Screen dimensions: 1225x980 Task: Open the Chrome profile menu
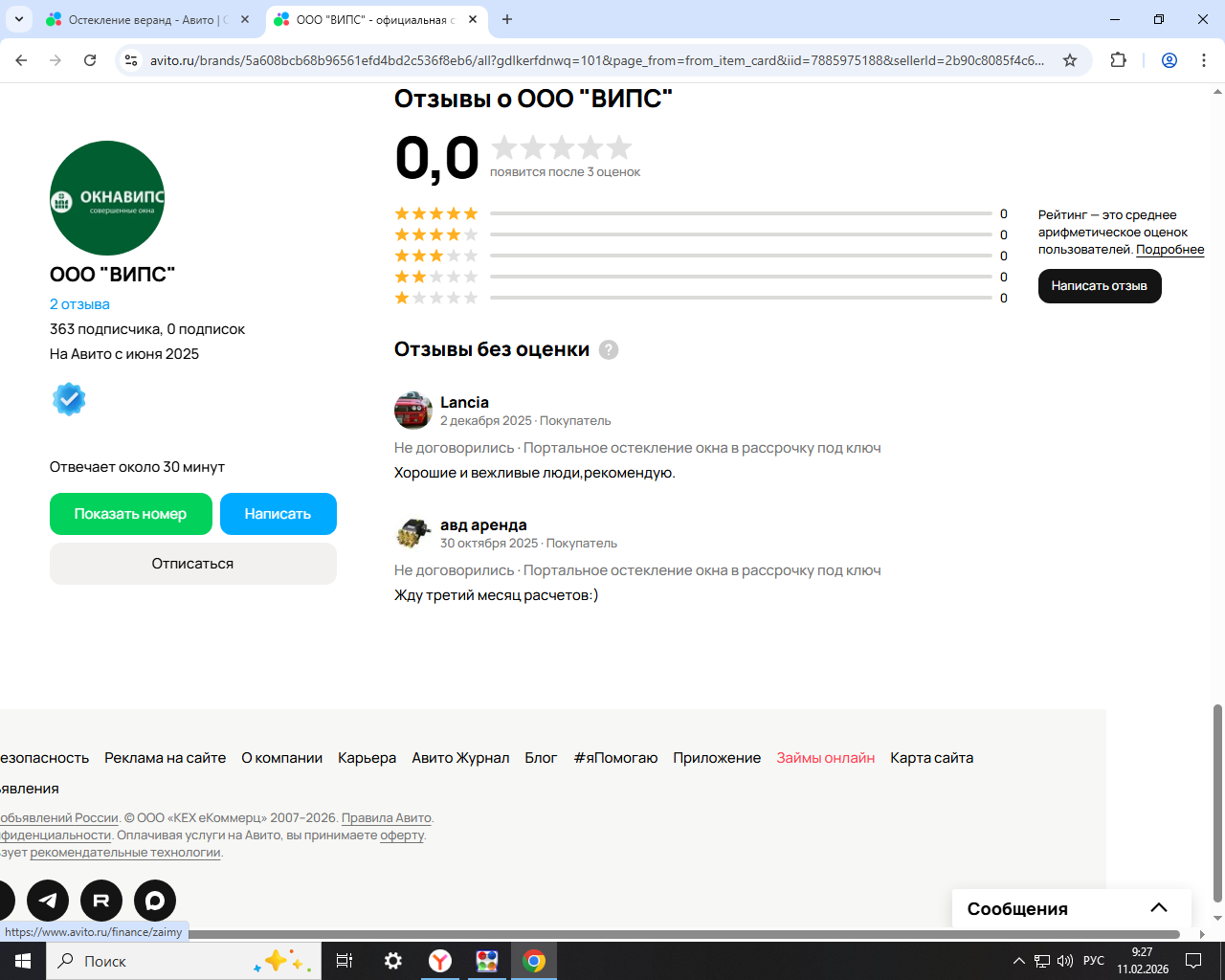[1169, 60]
